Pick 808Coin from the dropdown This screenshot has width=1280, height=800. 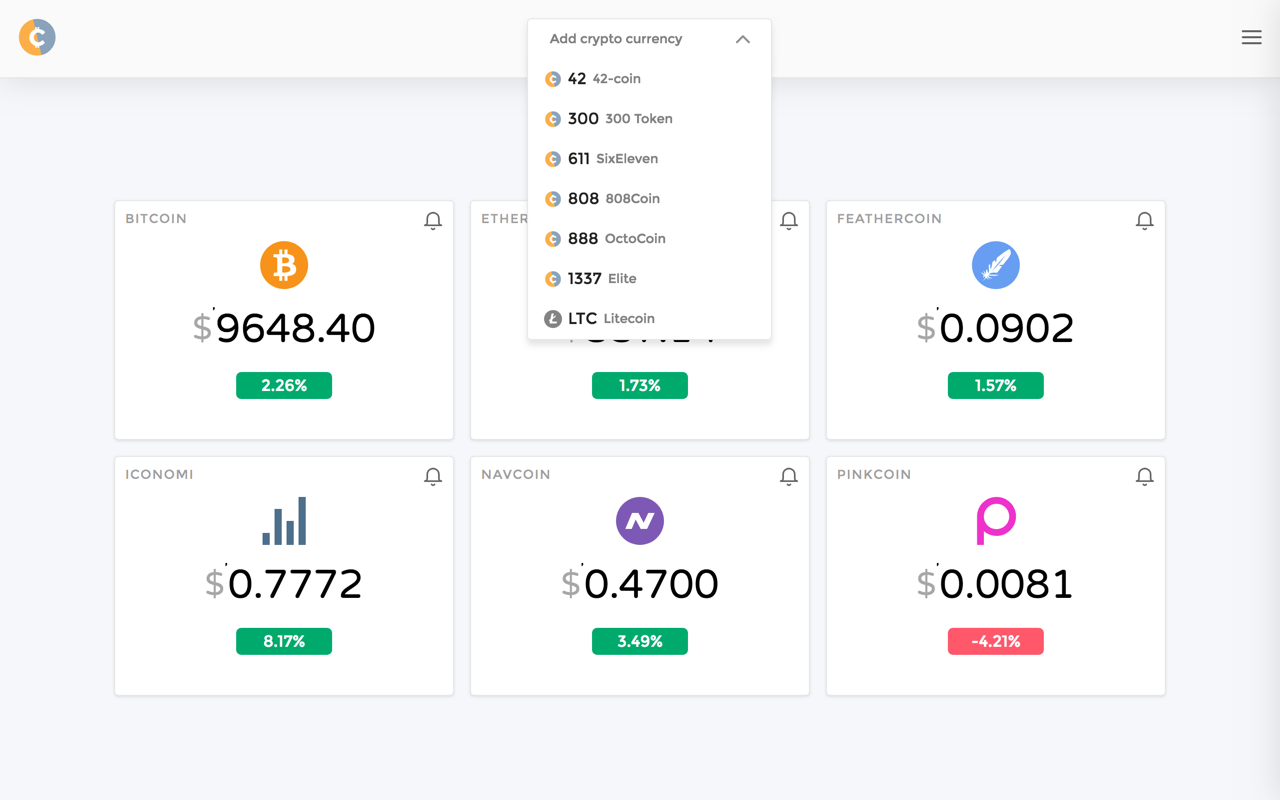point(649,199)
